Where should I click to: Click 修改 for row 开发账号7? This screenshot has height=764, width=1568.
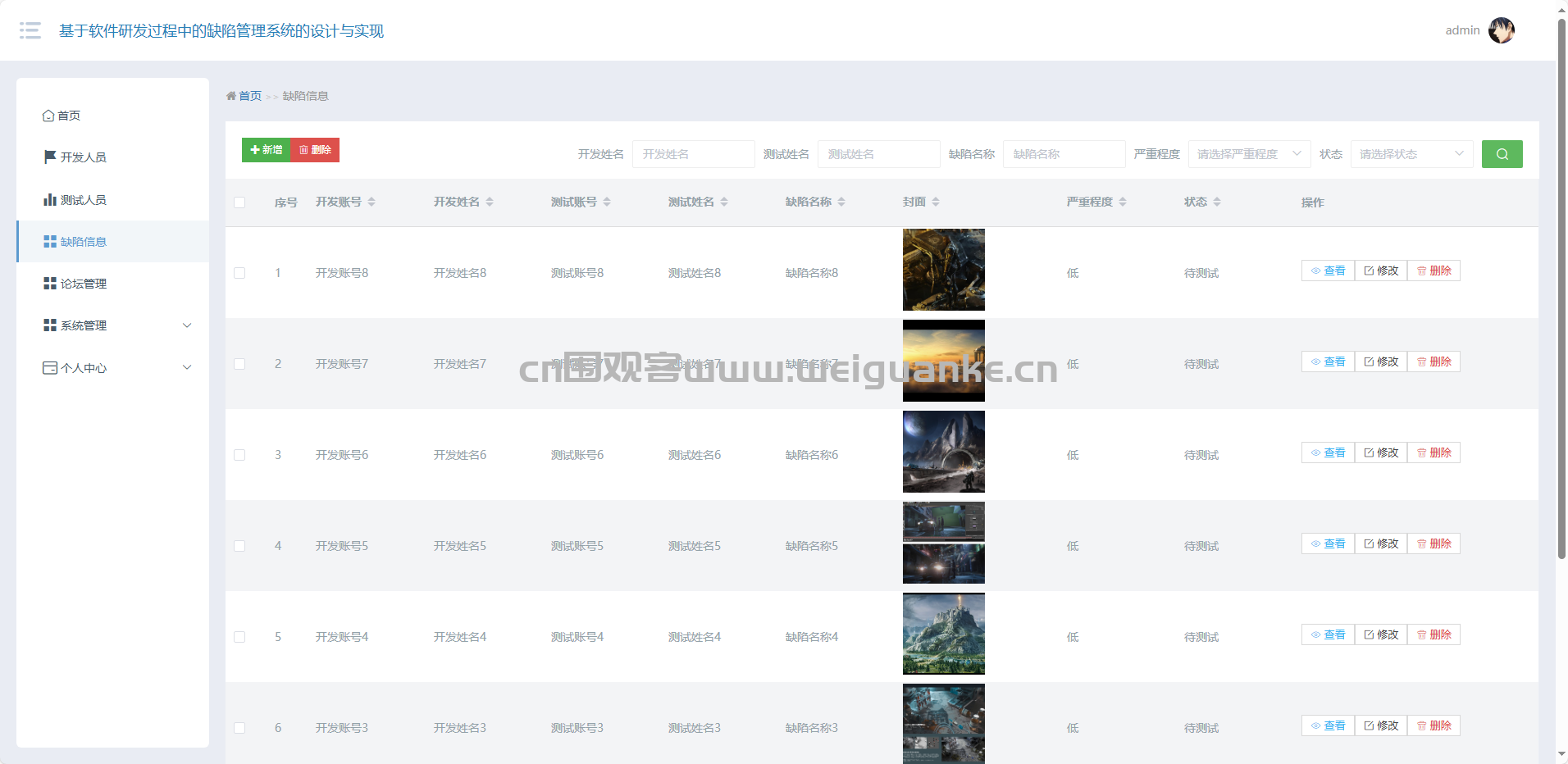click(1381, 362)
